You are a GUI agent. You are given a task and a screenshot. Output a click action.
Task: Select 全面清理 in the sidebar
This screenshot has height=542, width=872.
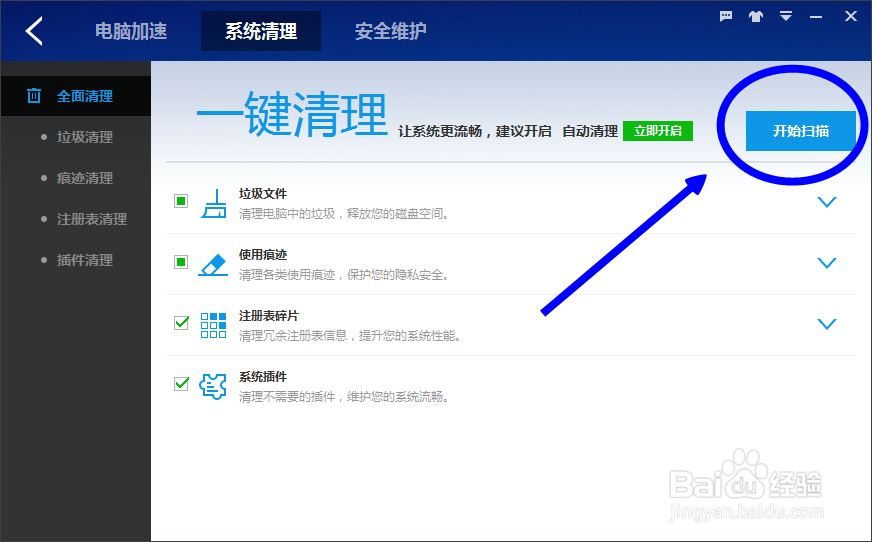click(76, 96)
